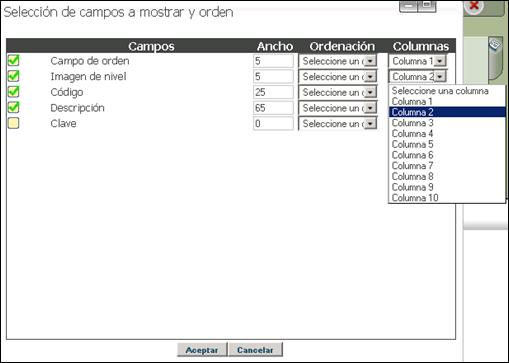
Task: Uncheck the Imagen de nivel checkbox
Action: [14, 76]
